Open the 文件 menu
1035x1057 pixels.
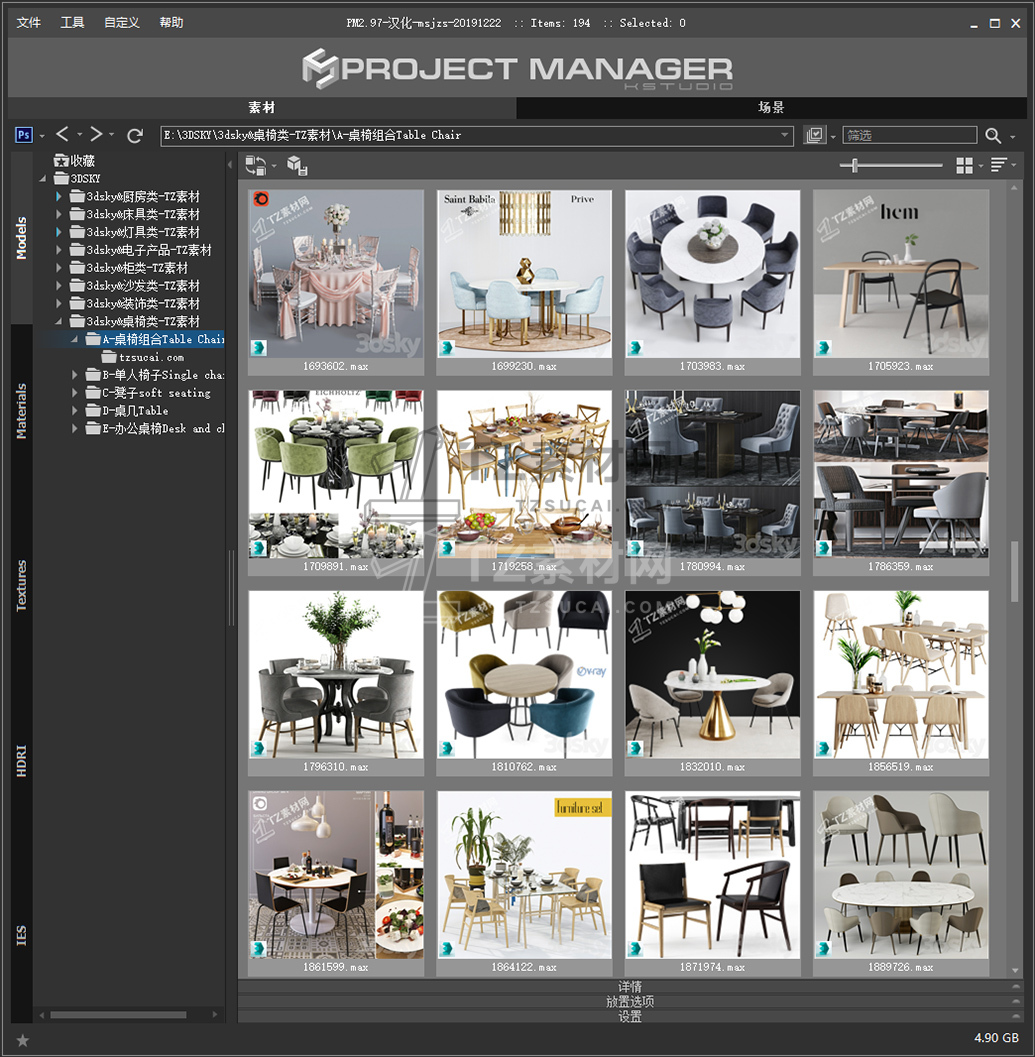click(x=28, y=23)
